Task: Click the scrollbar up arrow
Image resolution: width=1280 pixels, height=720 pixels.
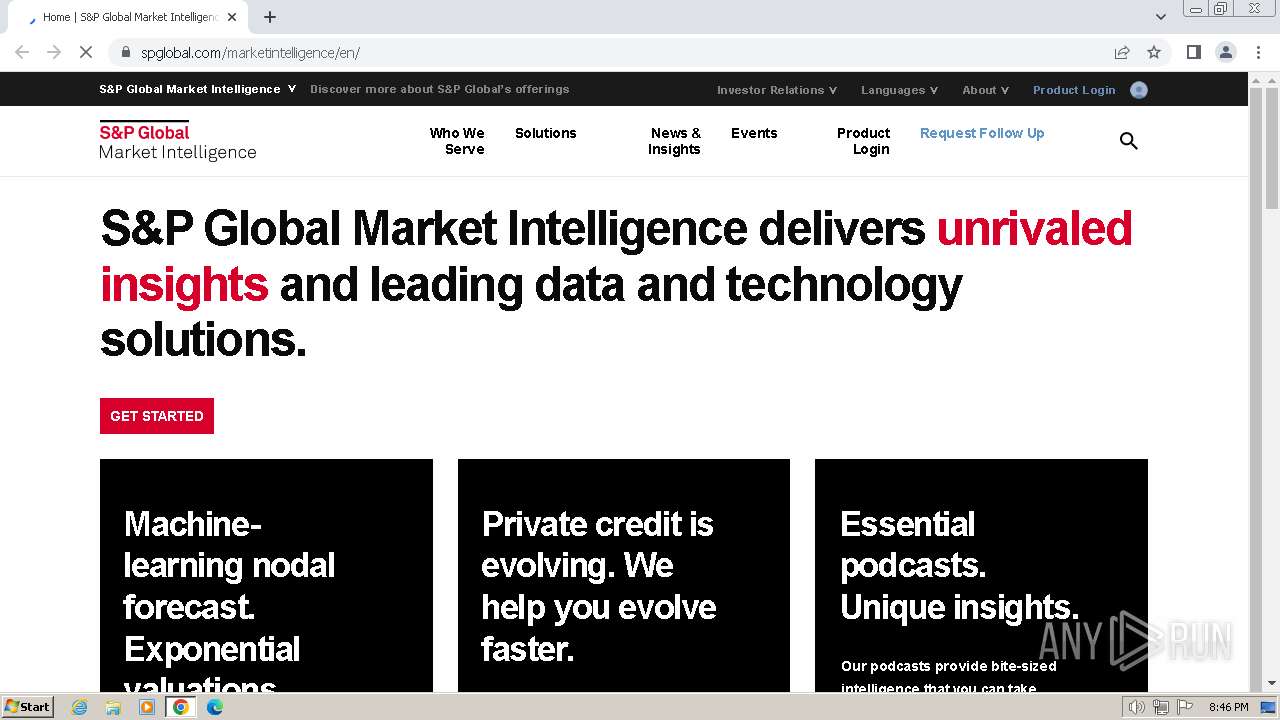Action: click(1271, 80)
